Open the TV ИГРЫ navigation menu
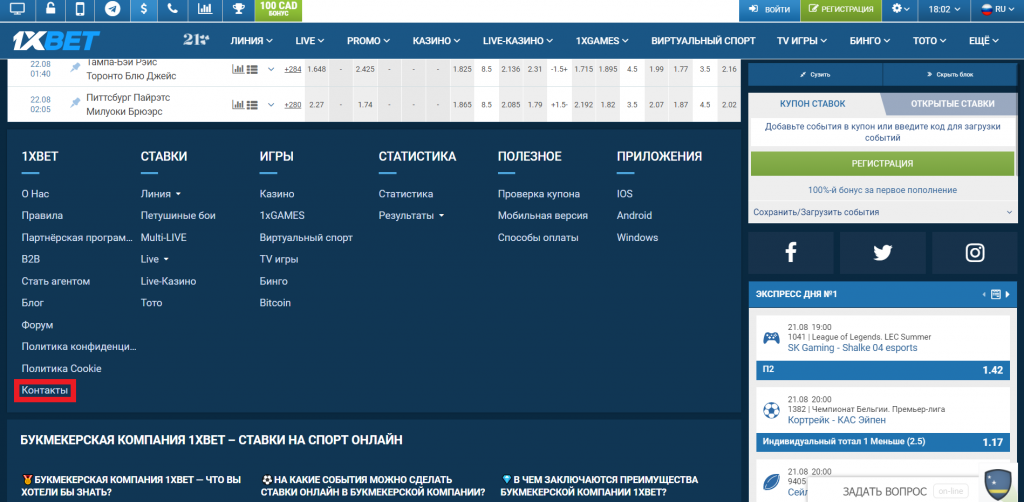Viewport: 1024px width, 502px height. 803,40
